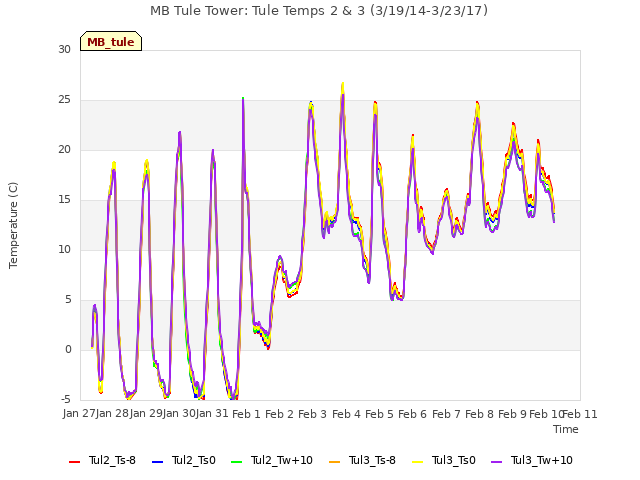
Task: Click the Jan 27 x-axis tick label
Action: tap(79, 413)
